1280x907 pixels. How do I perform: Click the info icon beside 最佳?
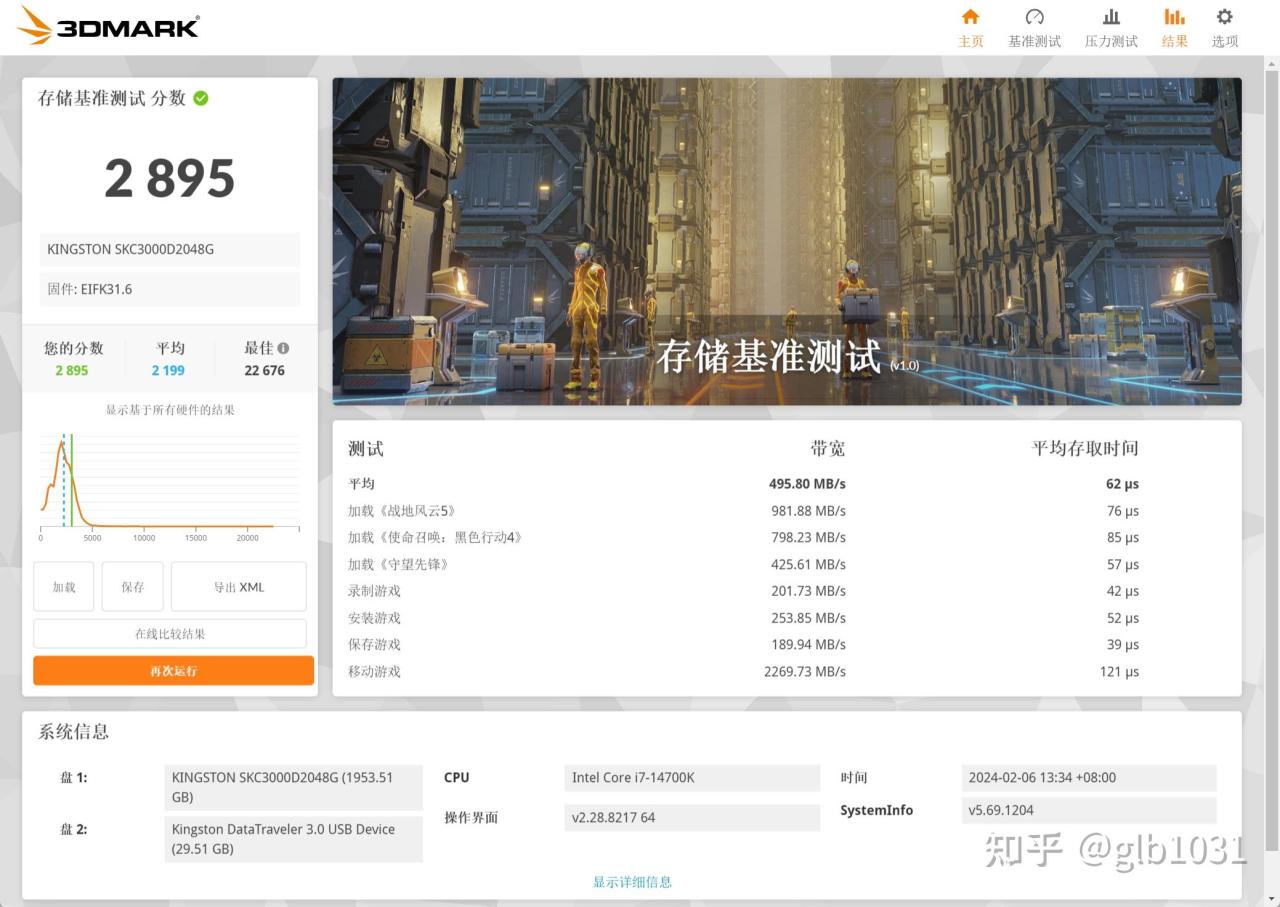point(283,348)
